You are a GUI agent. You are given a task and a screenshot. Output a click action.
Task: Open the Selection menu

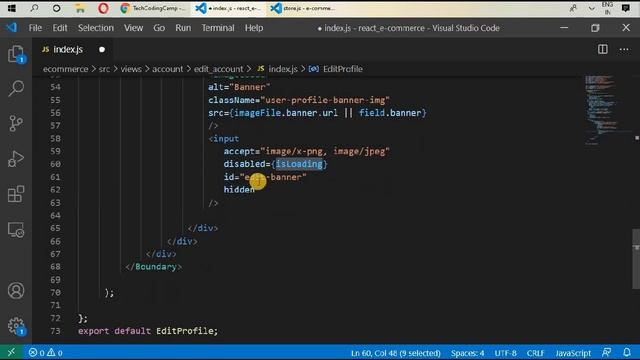point(96,28)
